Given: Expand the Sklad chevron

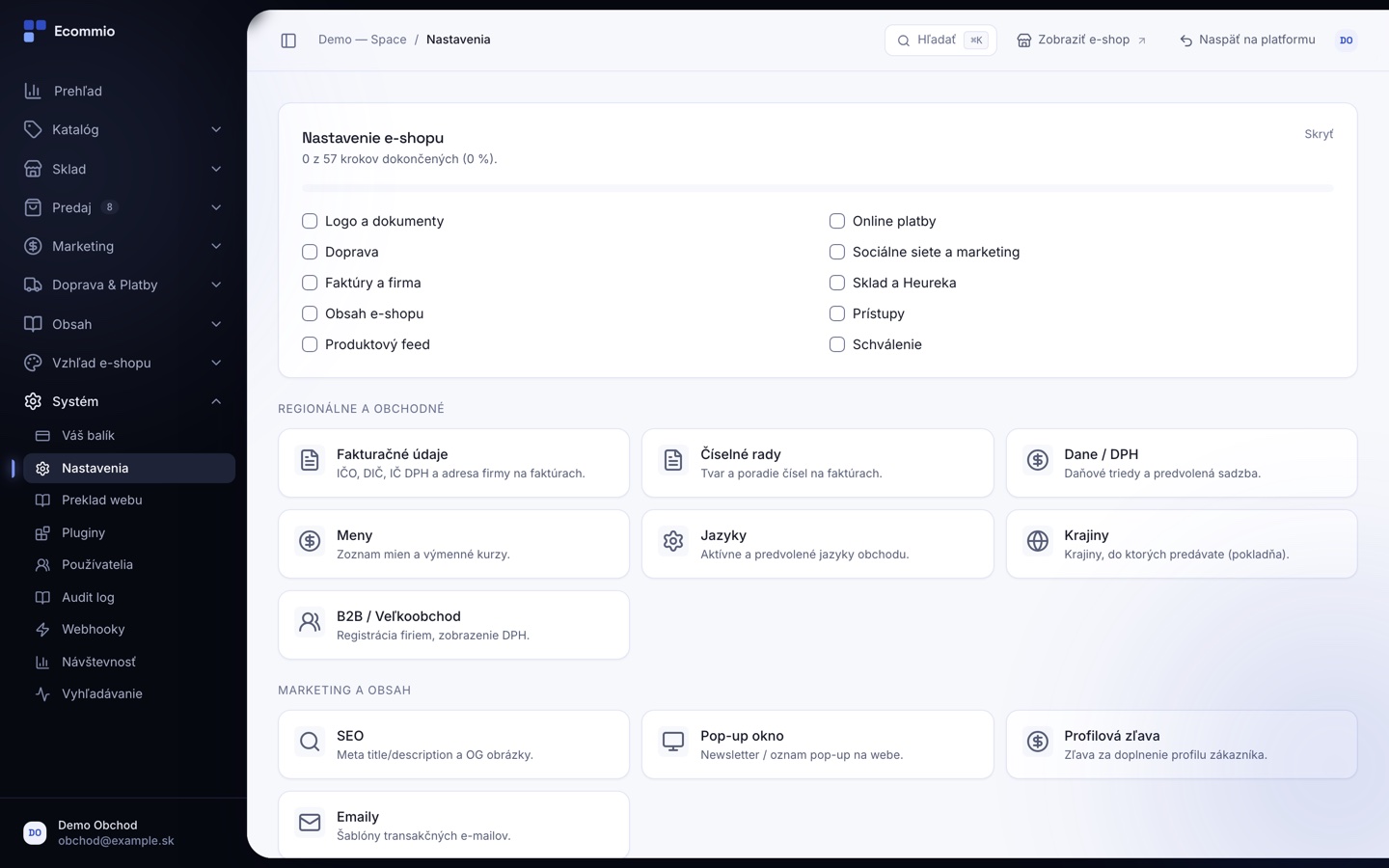Looking at the screenshot, I should pyautogui.click(x=216, y=169).
